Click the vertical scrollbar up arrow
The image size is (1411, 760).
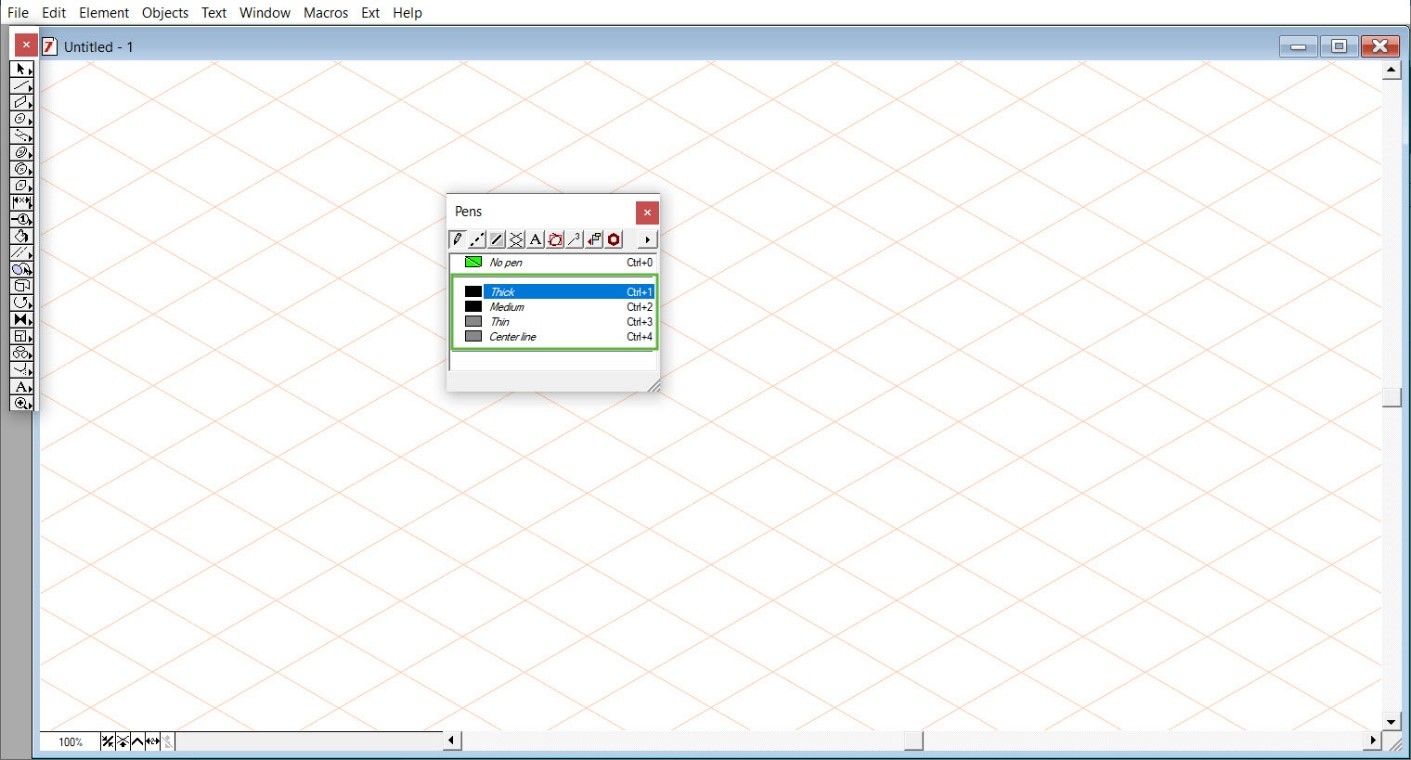click(x=1391, y=71)
